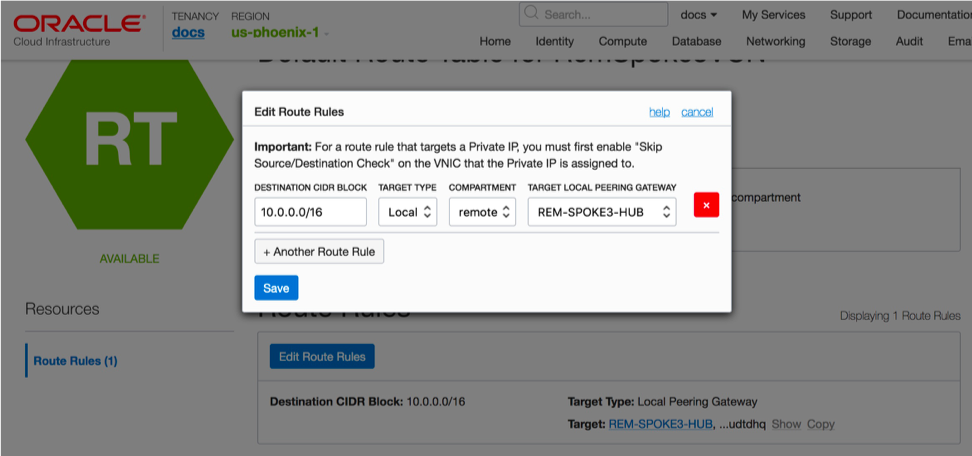
Task: Click the Search box
Action: click(x=594, y=15)
